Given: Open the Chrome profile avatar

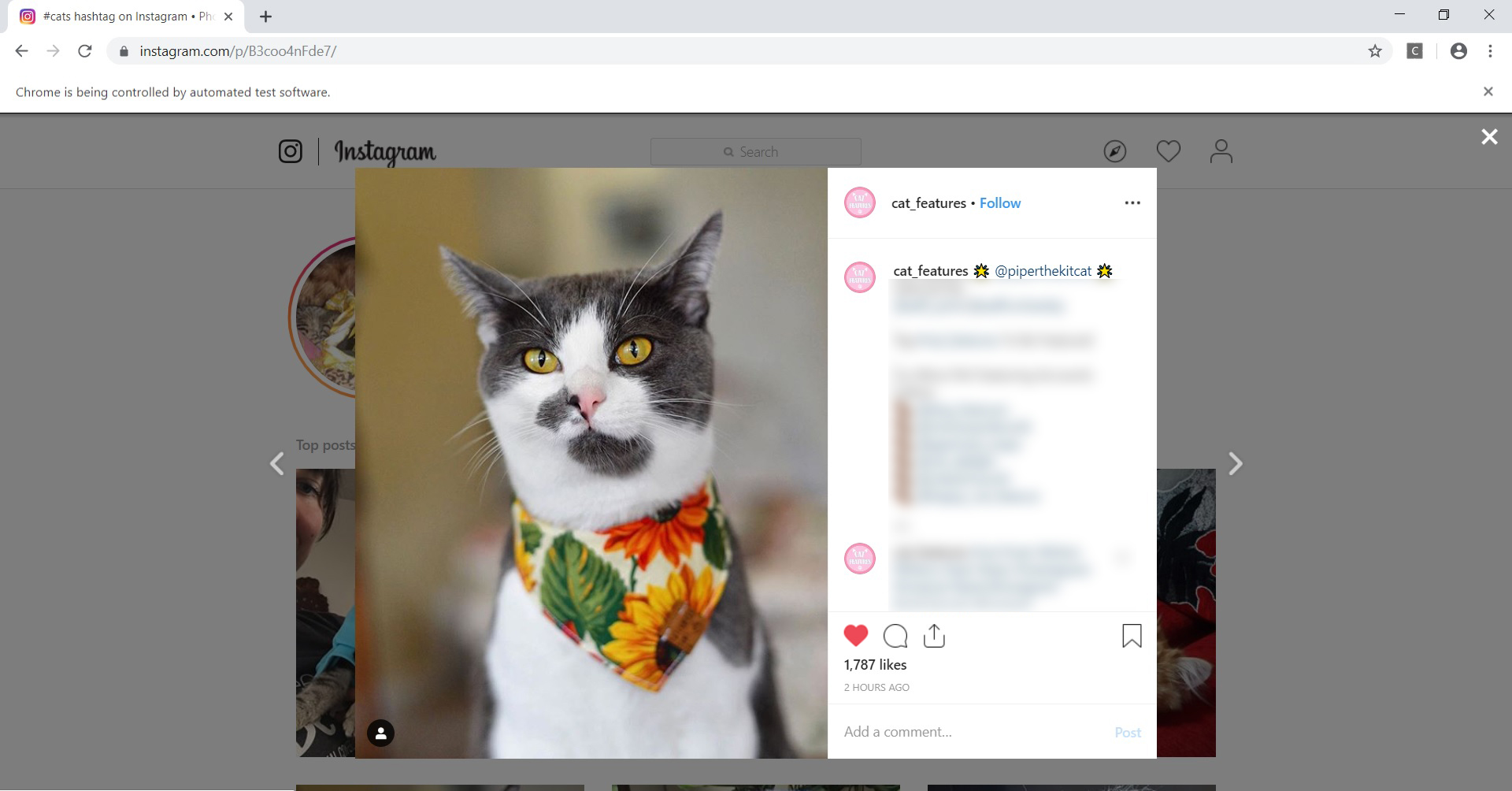Looking at the screenshot, I should pos(1458,51).
